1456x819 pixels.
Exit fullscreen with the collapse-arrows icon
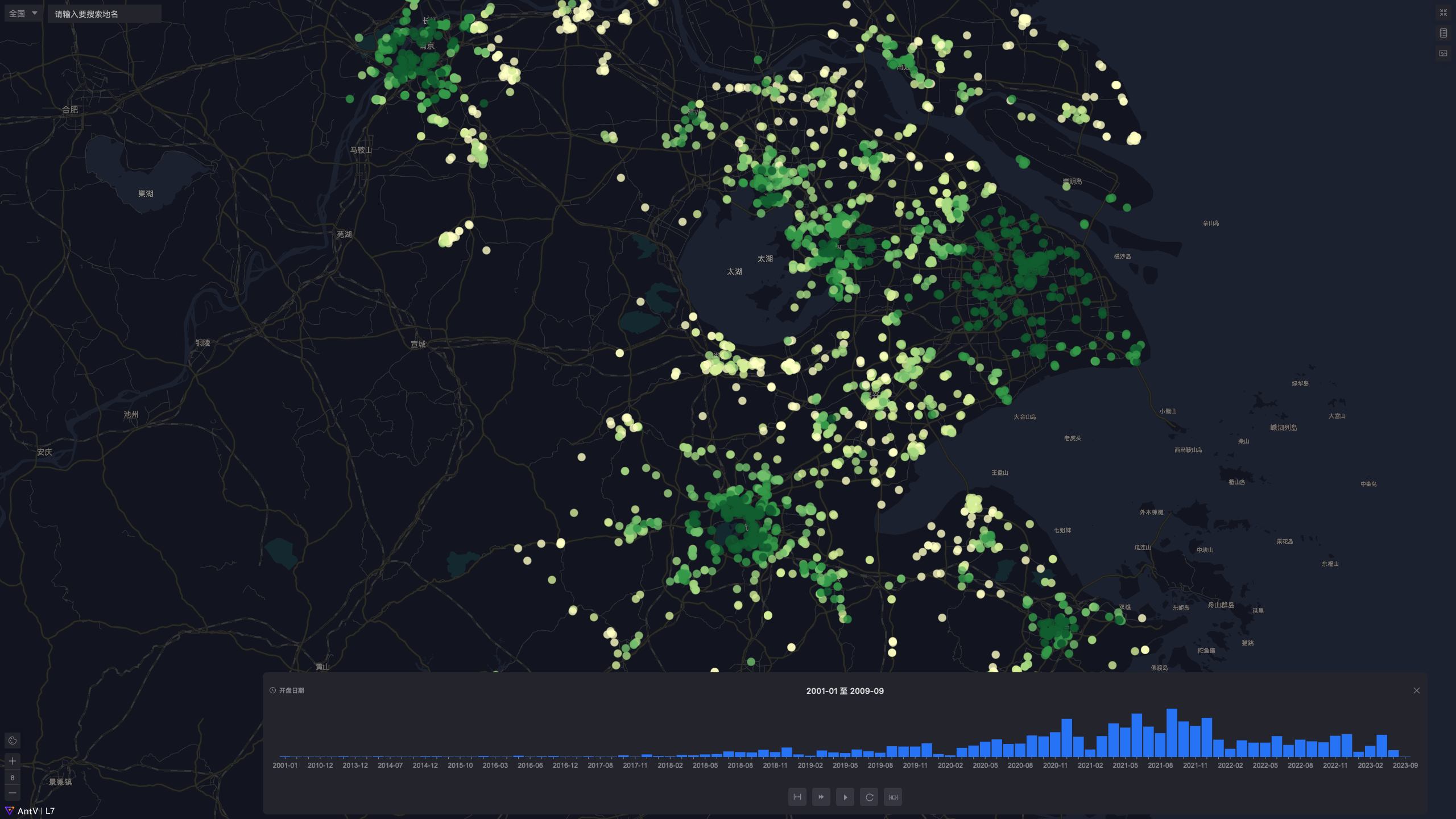point(1443,13)
